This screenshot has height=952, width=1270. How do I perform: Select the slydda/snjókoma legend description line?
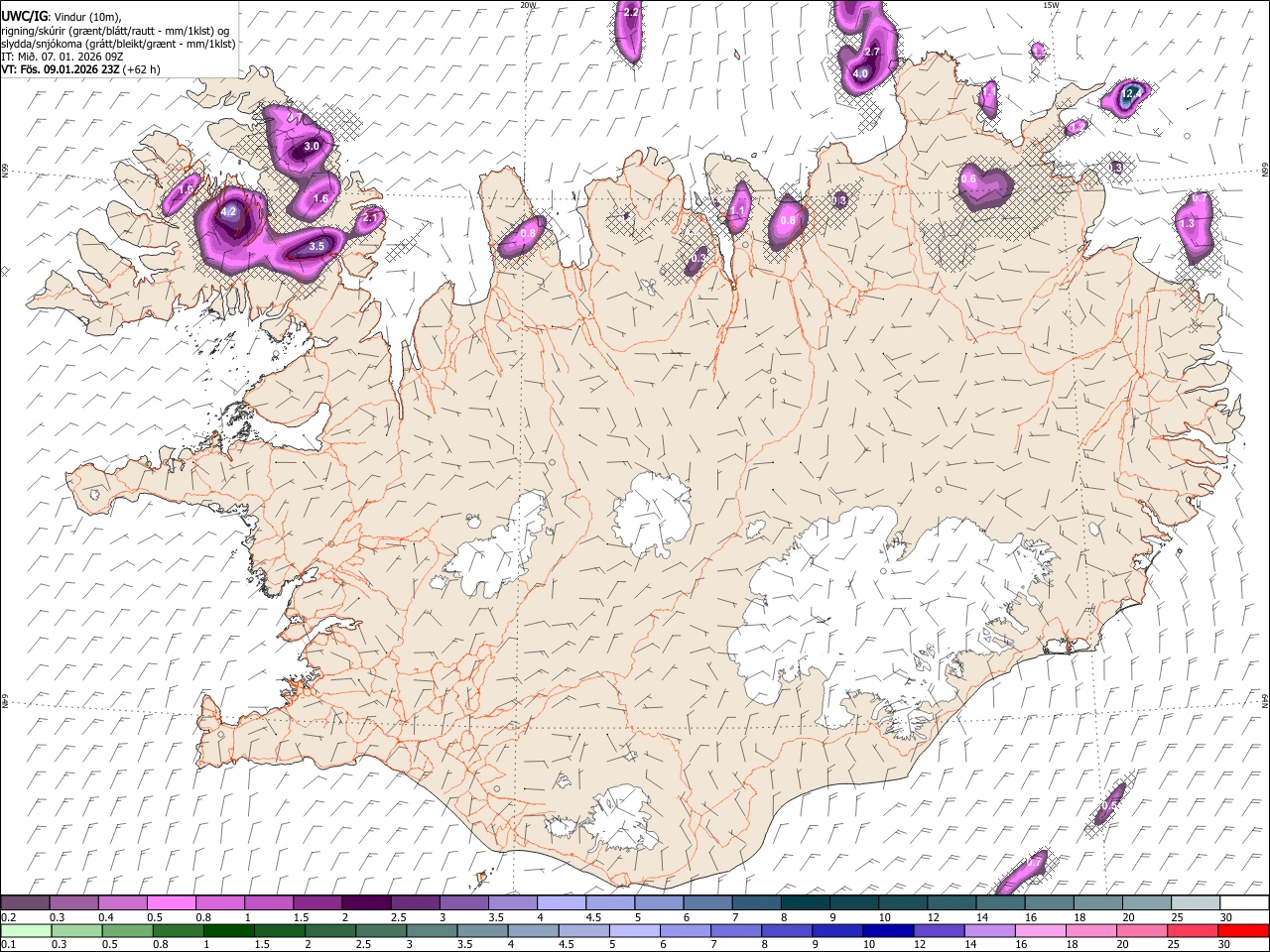click(118, 44)
